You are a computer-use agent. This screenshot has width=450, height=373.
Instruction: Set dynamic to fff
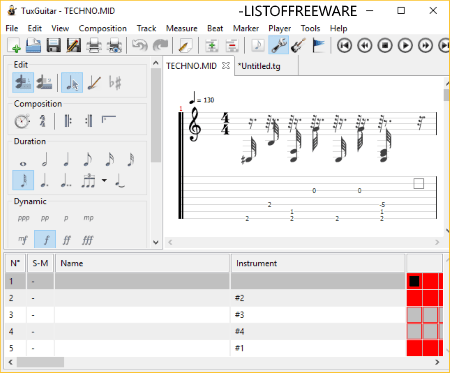[x=88, y=240]
